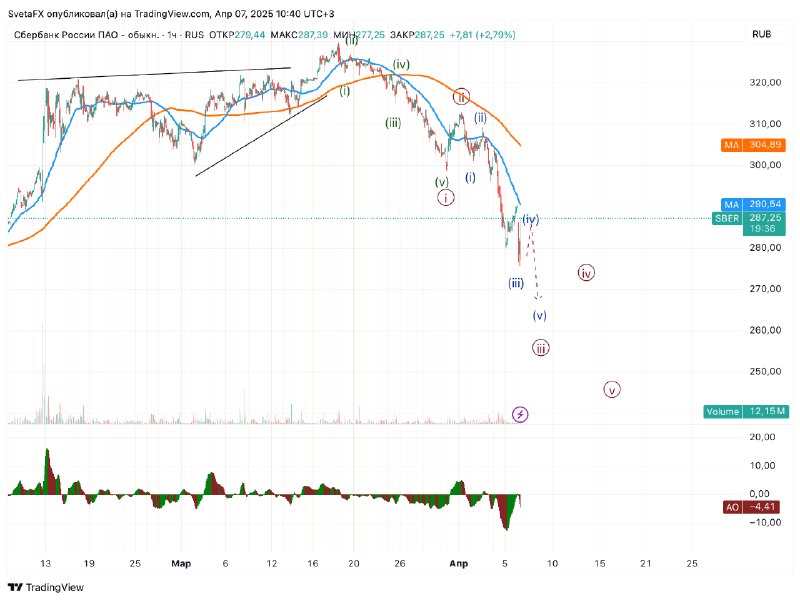This screenshot has height=601, width=800.
Task: Click the 15 date label on the time axis
Action: click(x=600, y=563)
